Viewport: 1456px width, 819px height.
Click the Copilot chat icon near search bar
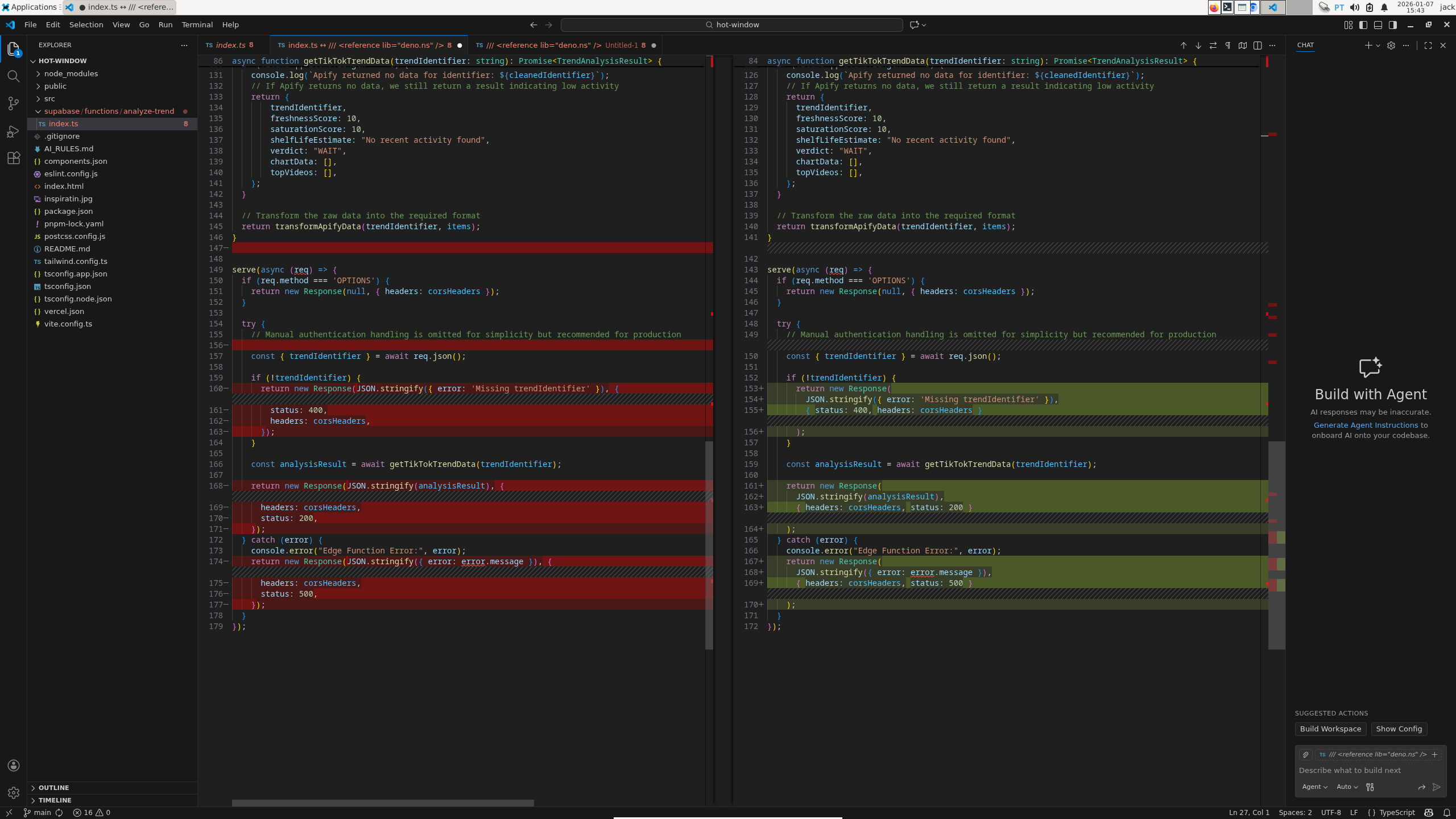914,25
